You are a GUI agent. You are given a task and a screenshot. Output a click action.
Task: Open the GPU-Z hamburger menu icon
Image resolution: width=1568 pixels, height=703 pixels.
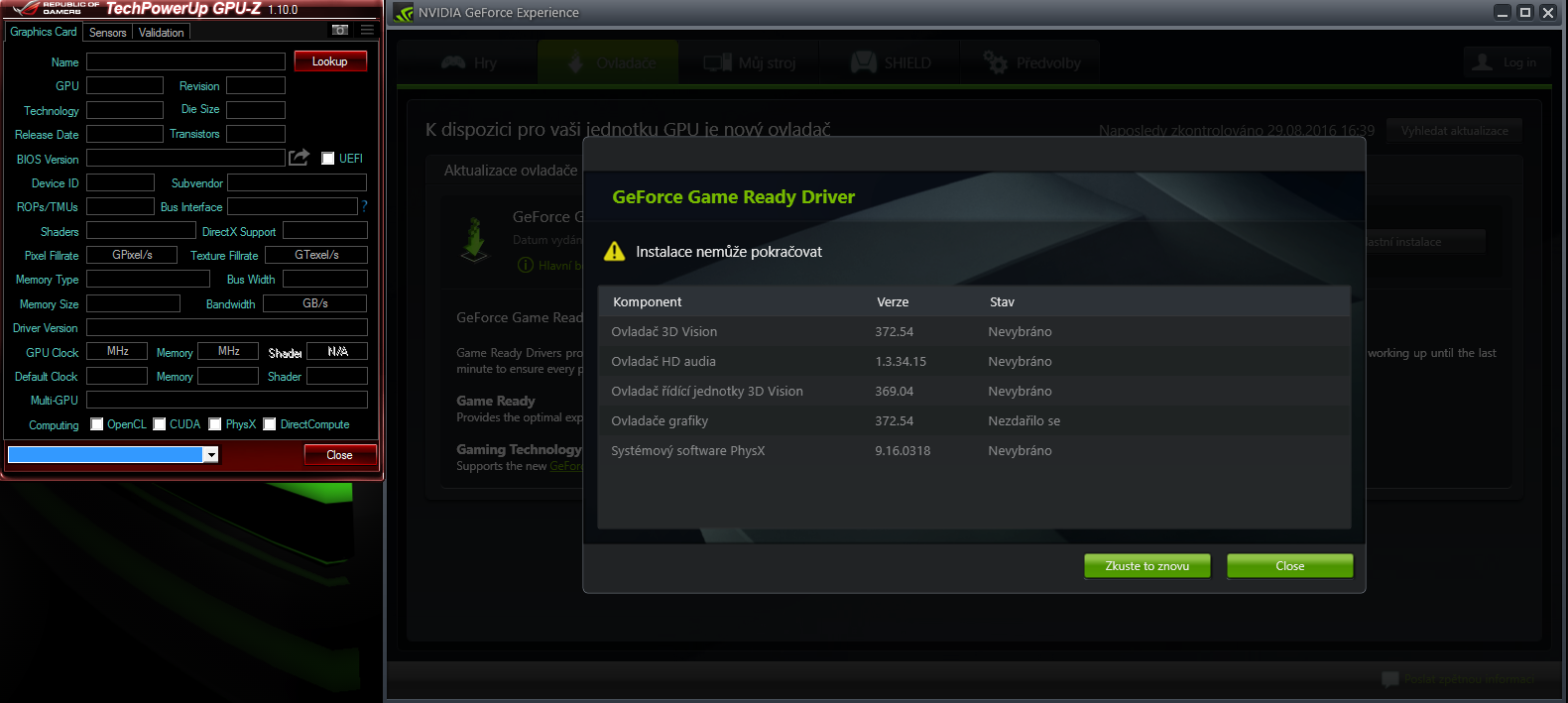(367, 30)
